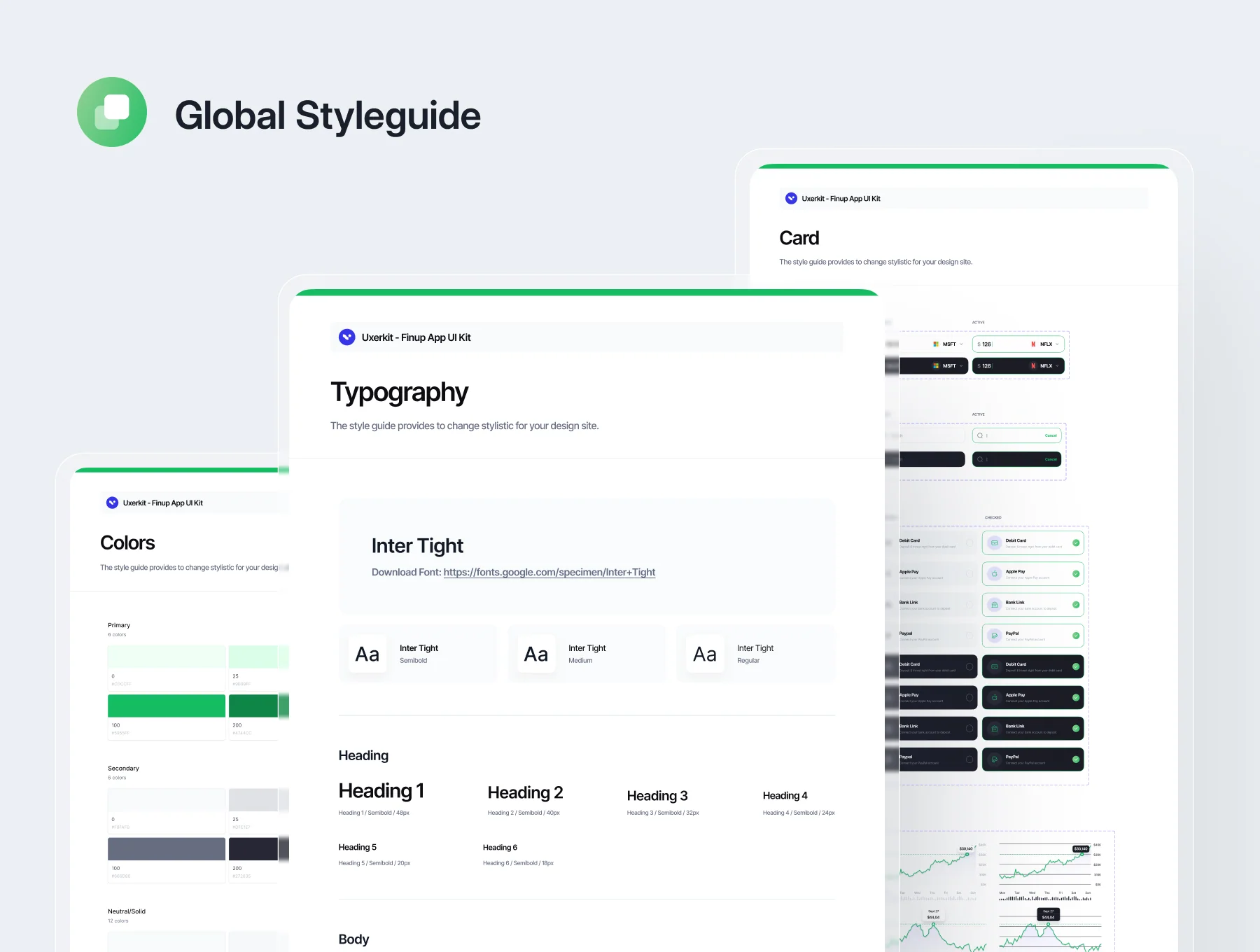The image size is (1260, 952).
Task: Click the Debit Card icon on dark checked card
Action: [994, 666]
